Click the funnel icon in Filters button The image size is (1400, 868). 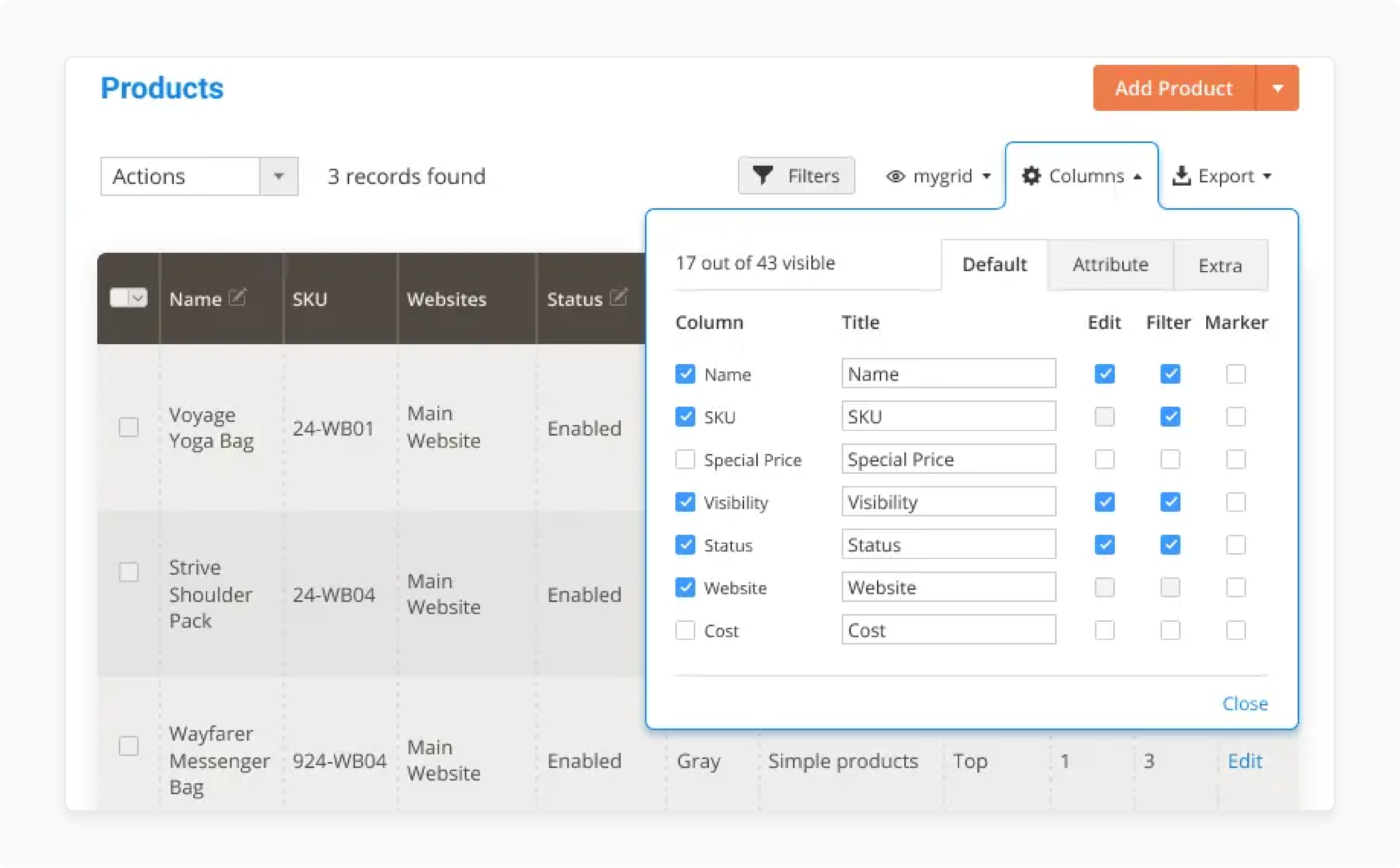pyautogui.click(x=762, y=175)
